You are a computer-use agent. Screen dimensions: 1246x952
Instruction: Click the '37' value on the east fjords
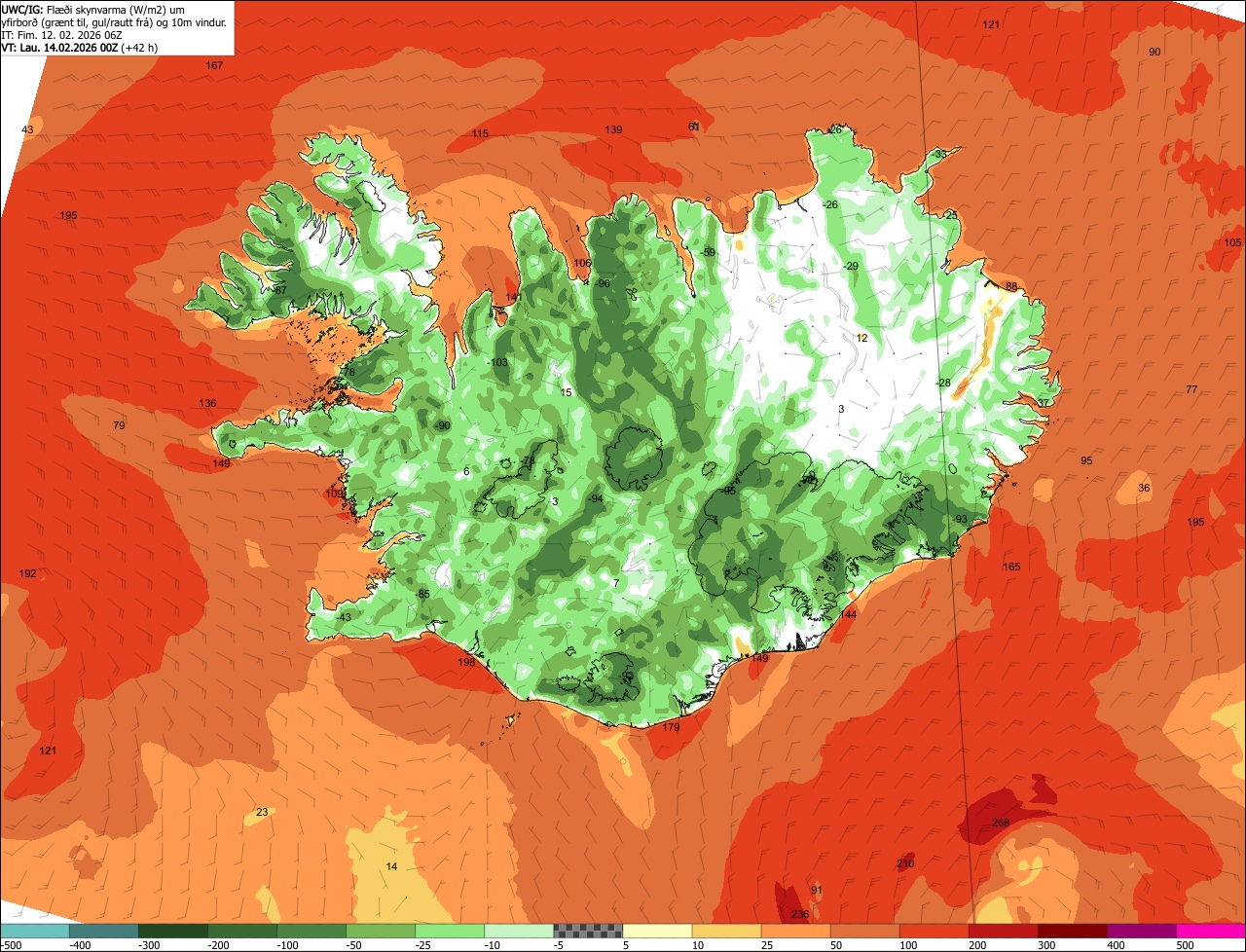[1043, 402]
